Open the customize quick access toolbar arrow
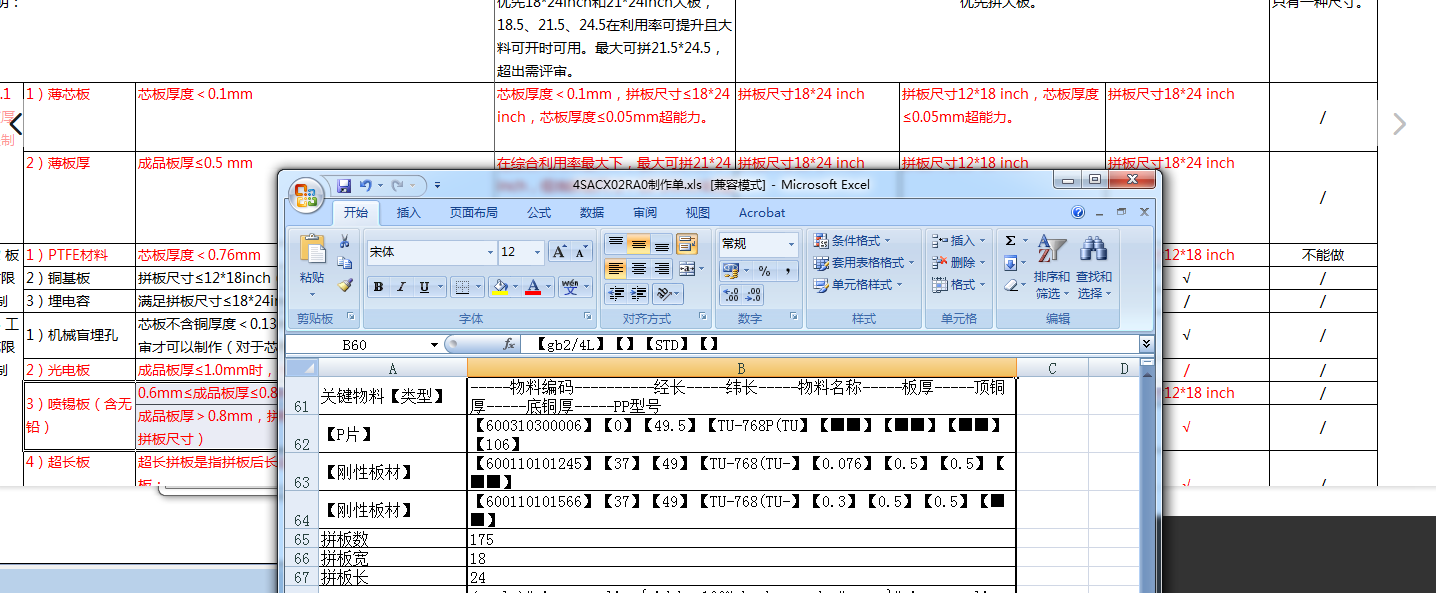The image size is (1436, 593). click(437, 186)
